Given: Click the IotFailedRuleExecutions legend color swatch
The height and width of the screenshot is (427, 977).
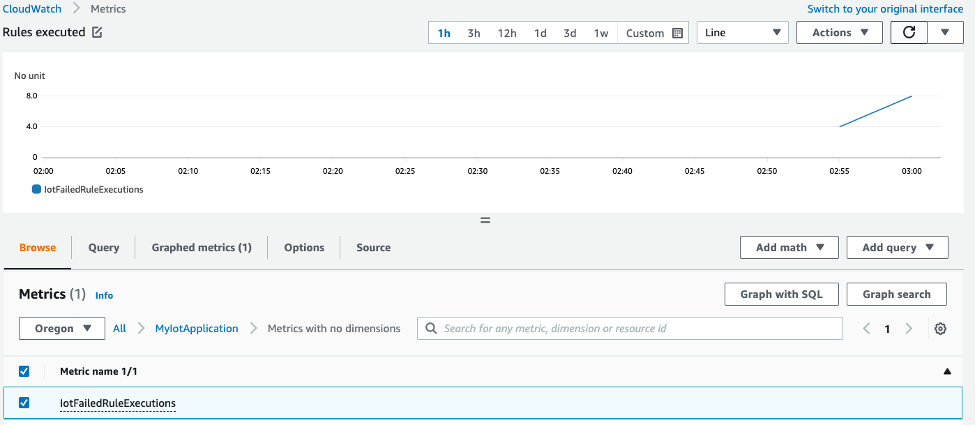Looking at the screenshot, I should click(x=36, y=190).
